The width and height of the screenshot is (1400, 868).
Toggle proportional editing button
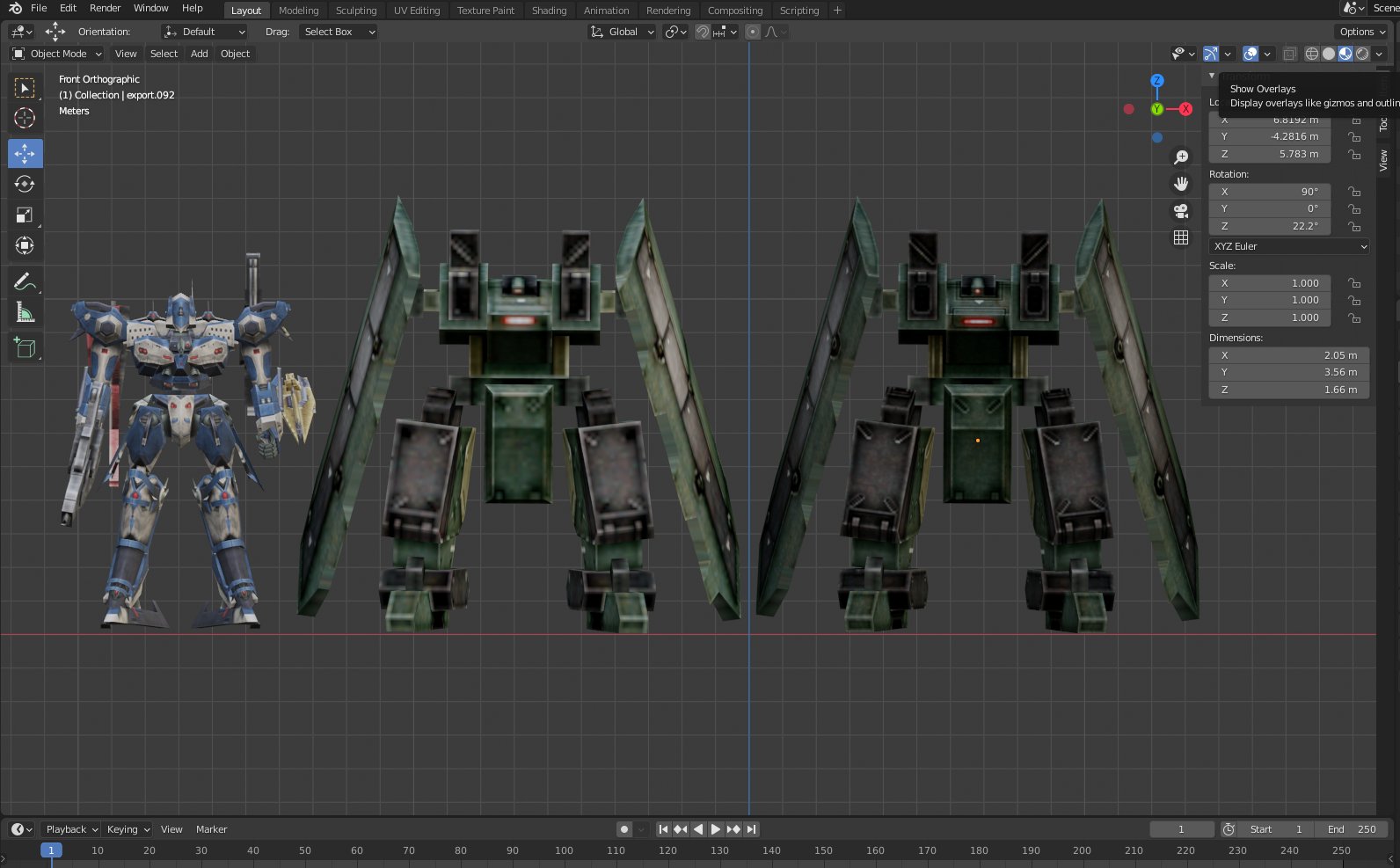[752, 32]
